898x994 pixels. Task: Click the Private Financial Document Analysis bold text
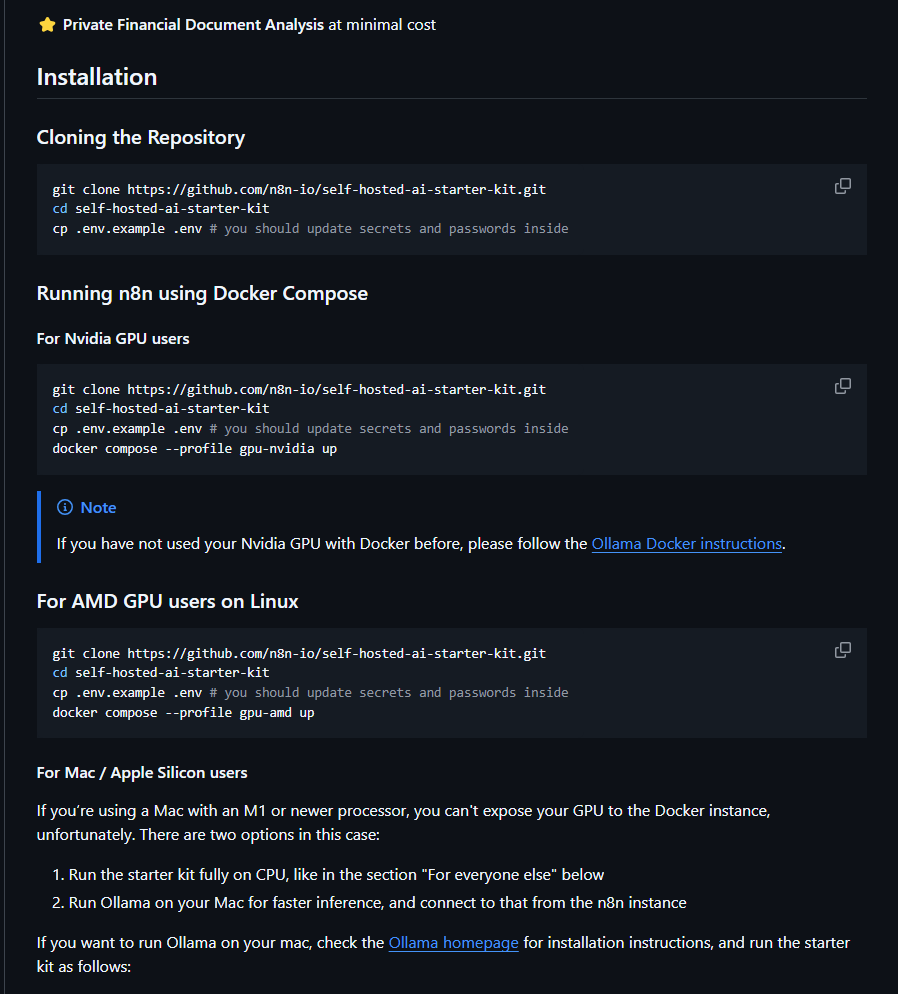tap(193, 25)
